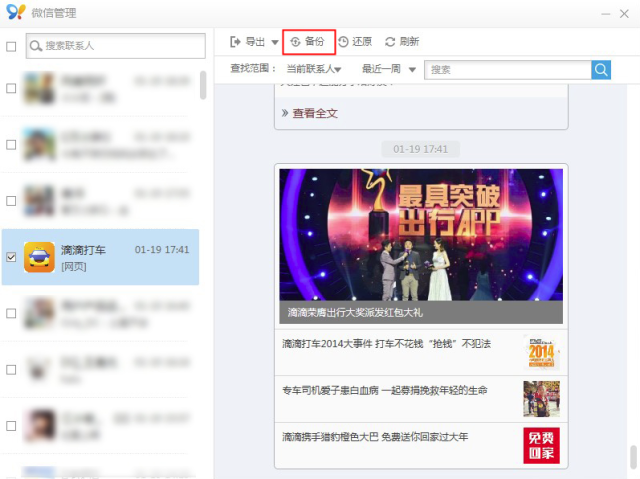Click the blue magnifier search button
The height and width of the screenshot is (479, 640).
coord(601,70)
